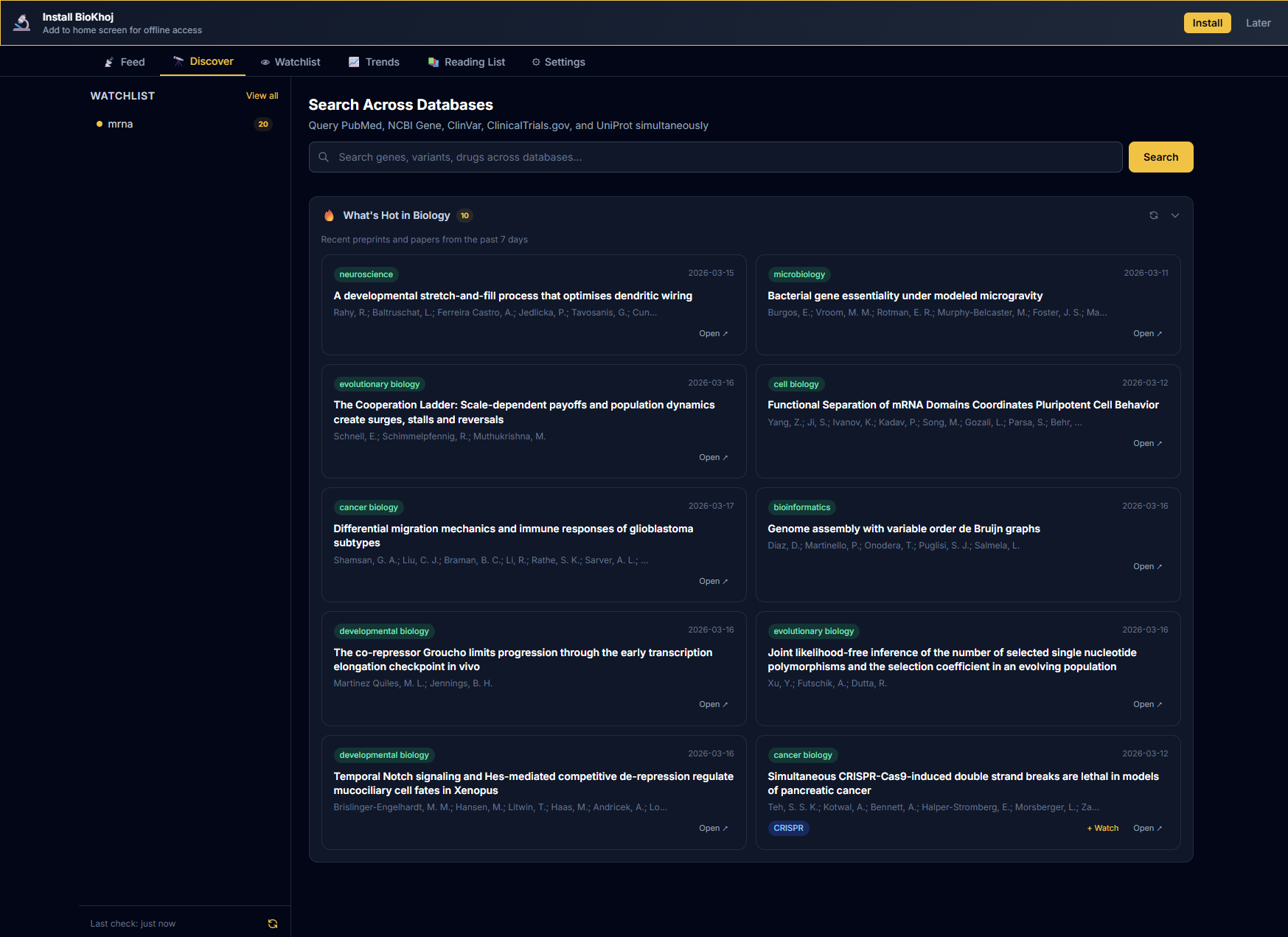This screenshot has width=1288, height=937.
Task: Click the magnifying glass icon in the search bar
Action: pyautogui.click(x=324, y=156)
